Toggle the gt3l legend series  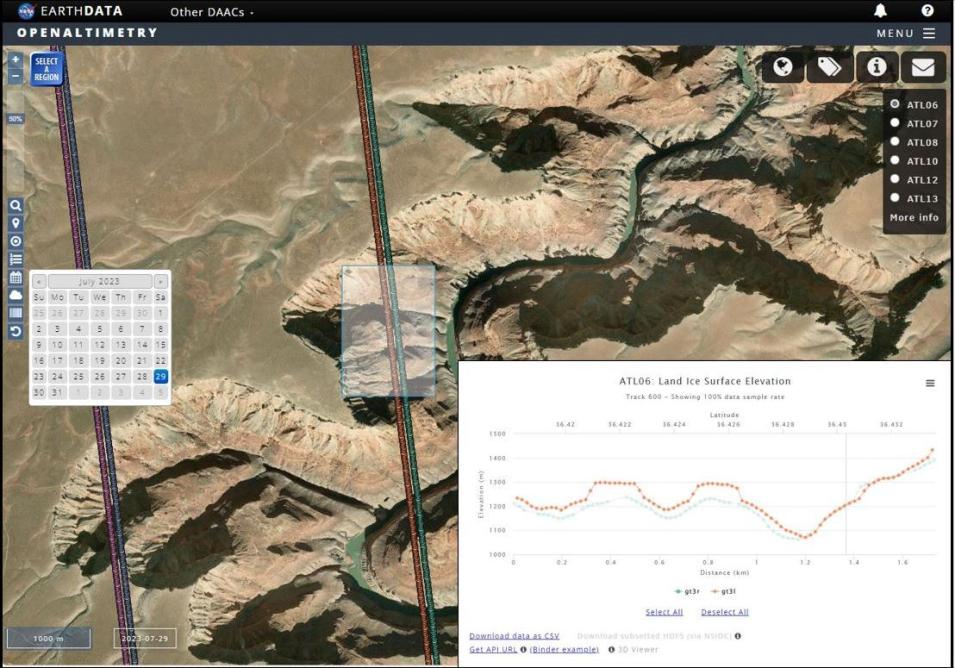(x=723, y=591)
